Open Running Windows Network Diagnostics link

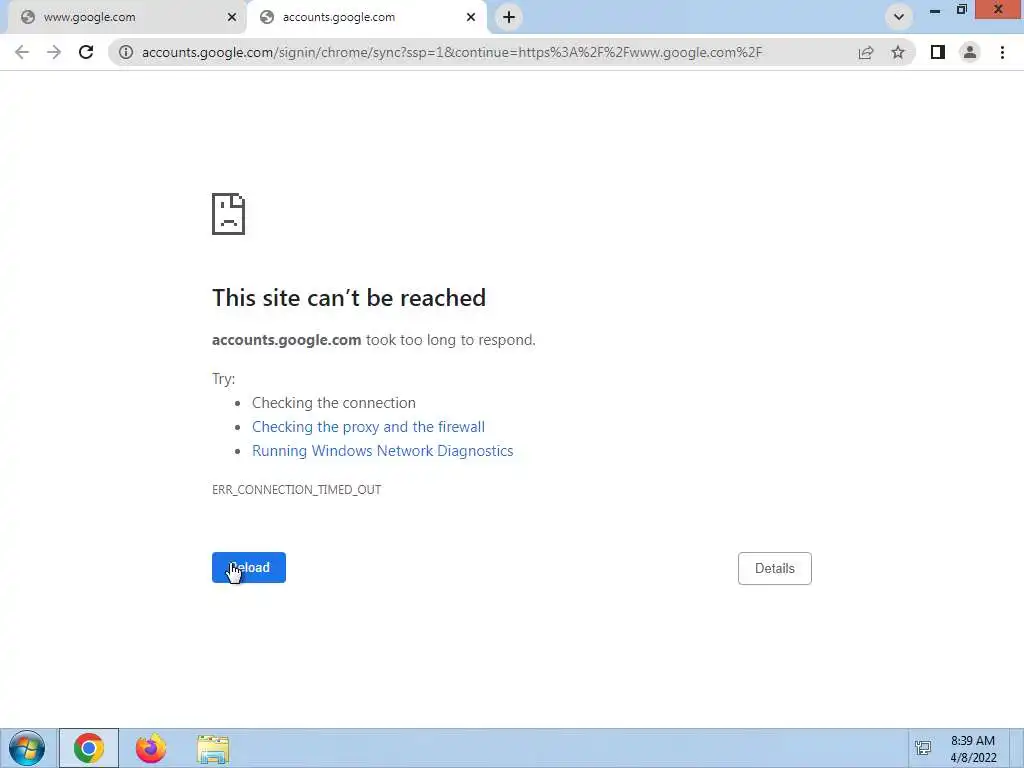[383, 451]
